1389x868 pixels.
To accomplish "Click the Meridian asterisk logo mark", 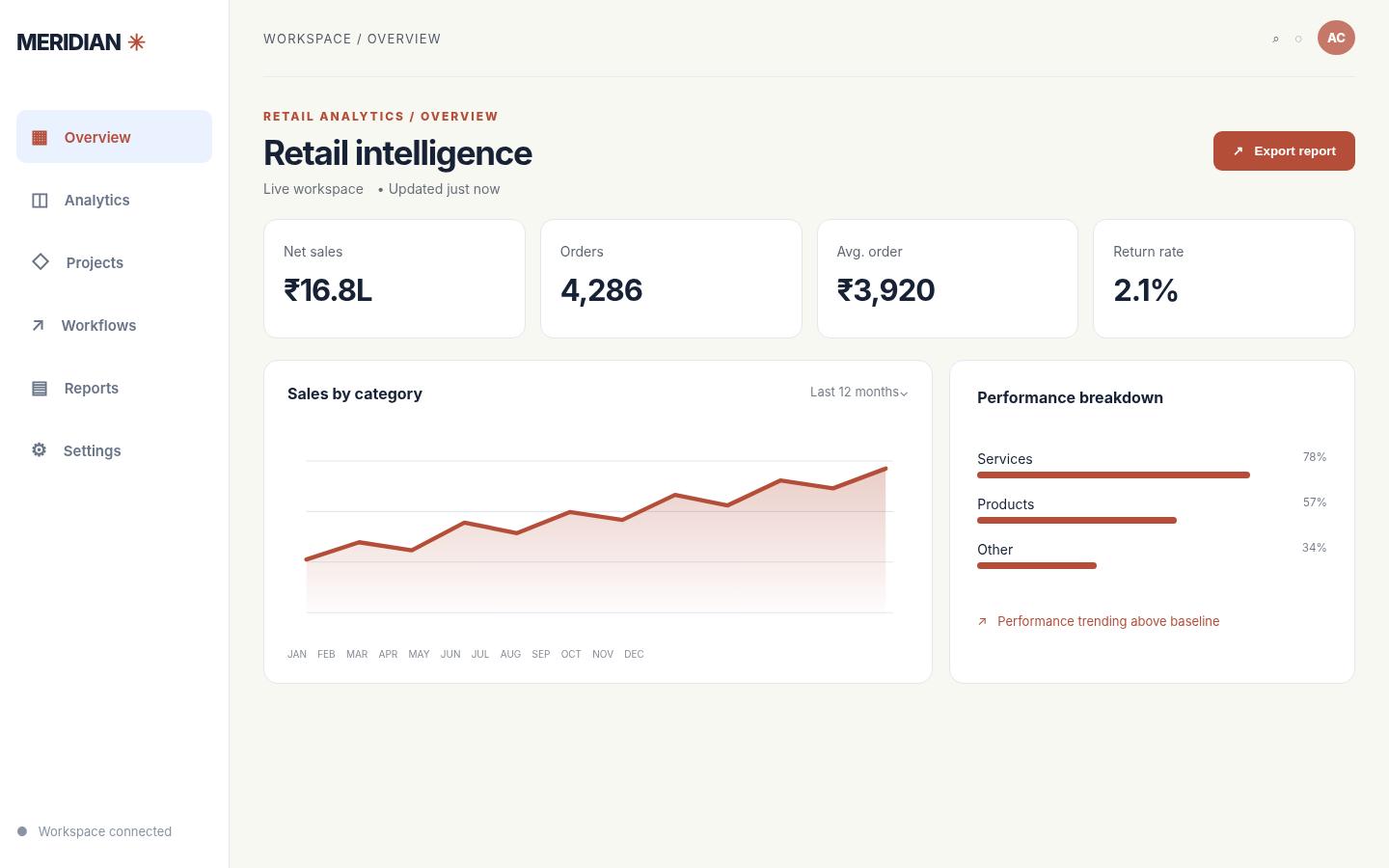I will point(137,41).
